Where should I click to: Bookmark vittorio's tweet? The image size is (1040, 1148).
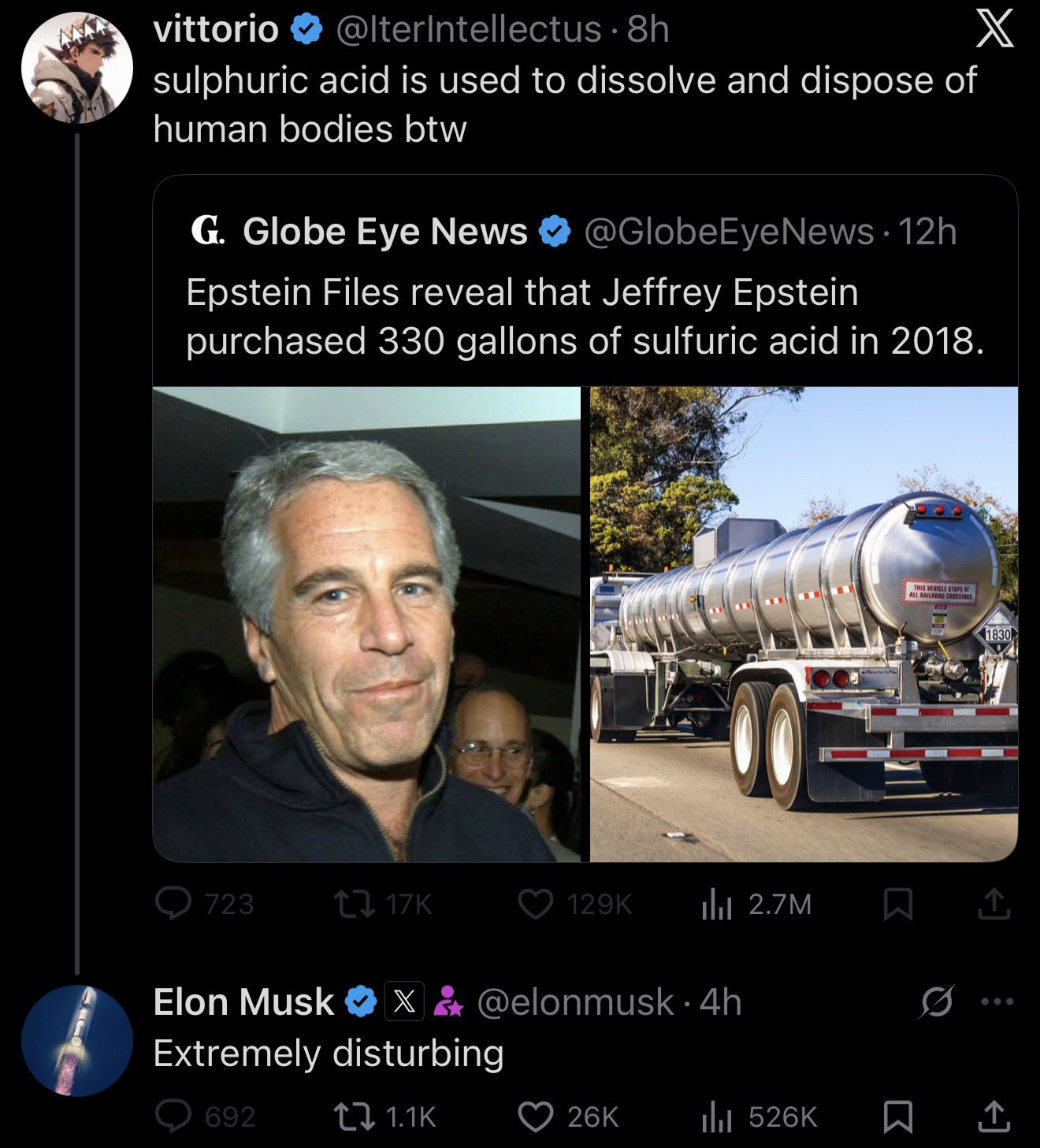(x=898, y=904)
